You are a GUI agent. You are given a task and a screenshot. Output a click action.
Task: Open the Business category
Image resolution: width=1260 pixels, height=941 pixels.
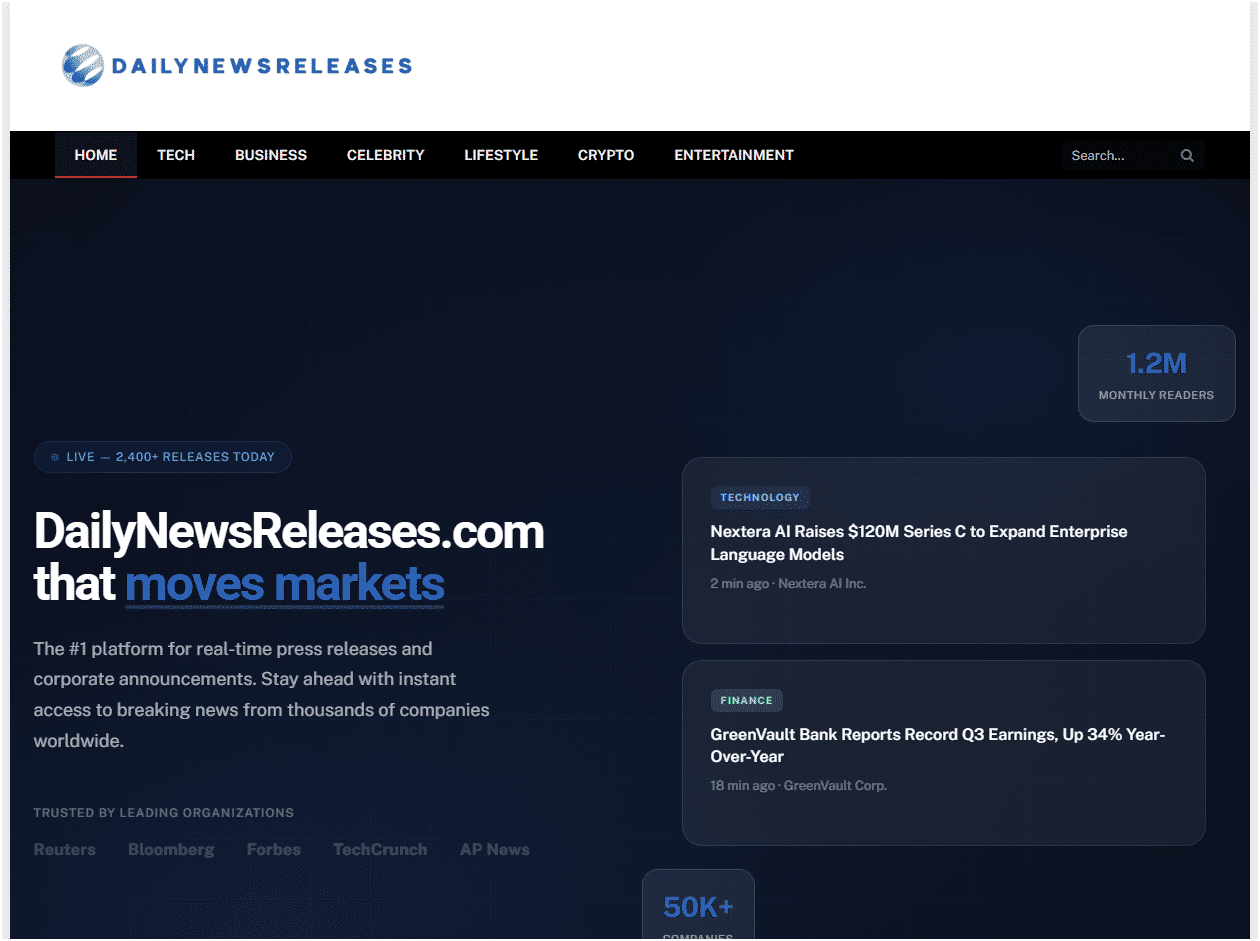271,155
